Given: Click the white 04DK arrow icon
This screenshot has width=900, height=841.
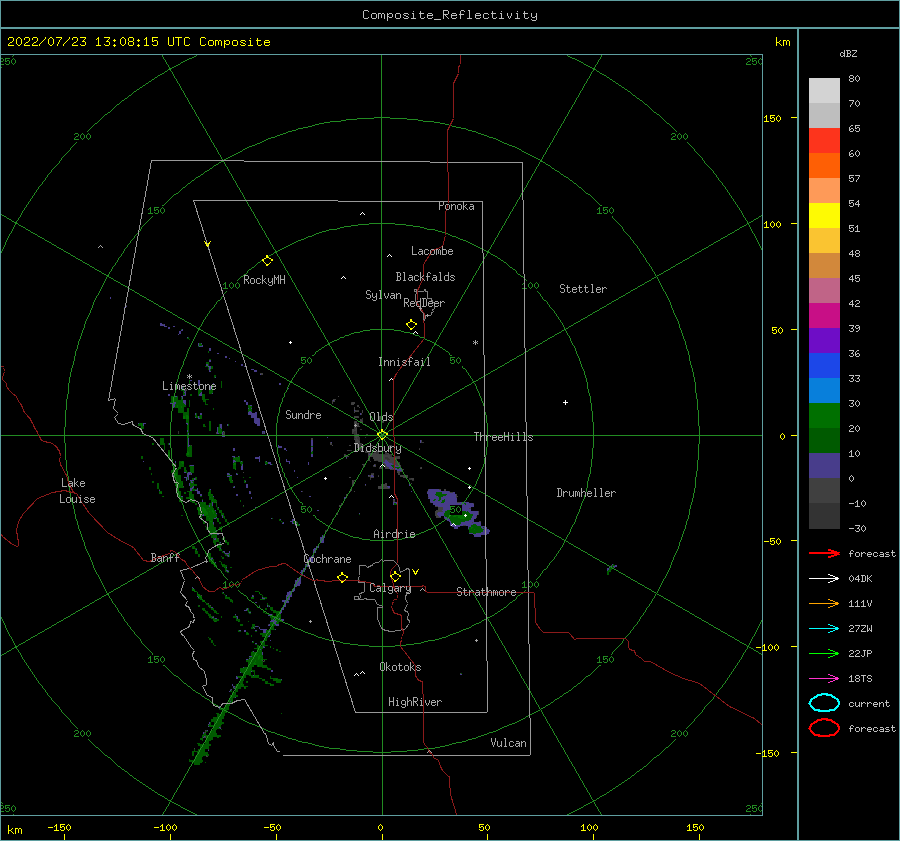Looking at the screenshot, I should [824, 578].
